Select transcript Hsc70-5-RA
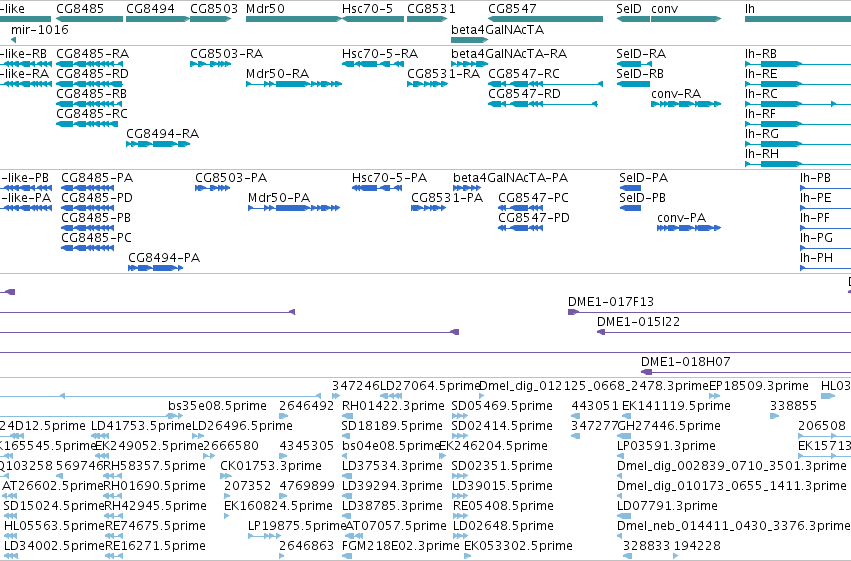 tap(373, 64)
